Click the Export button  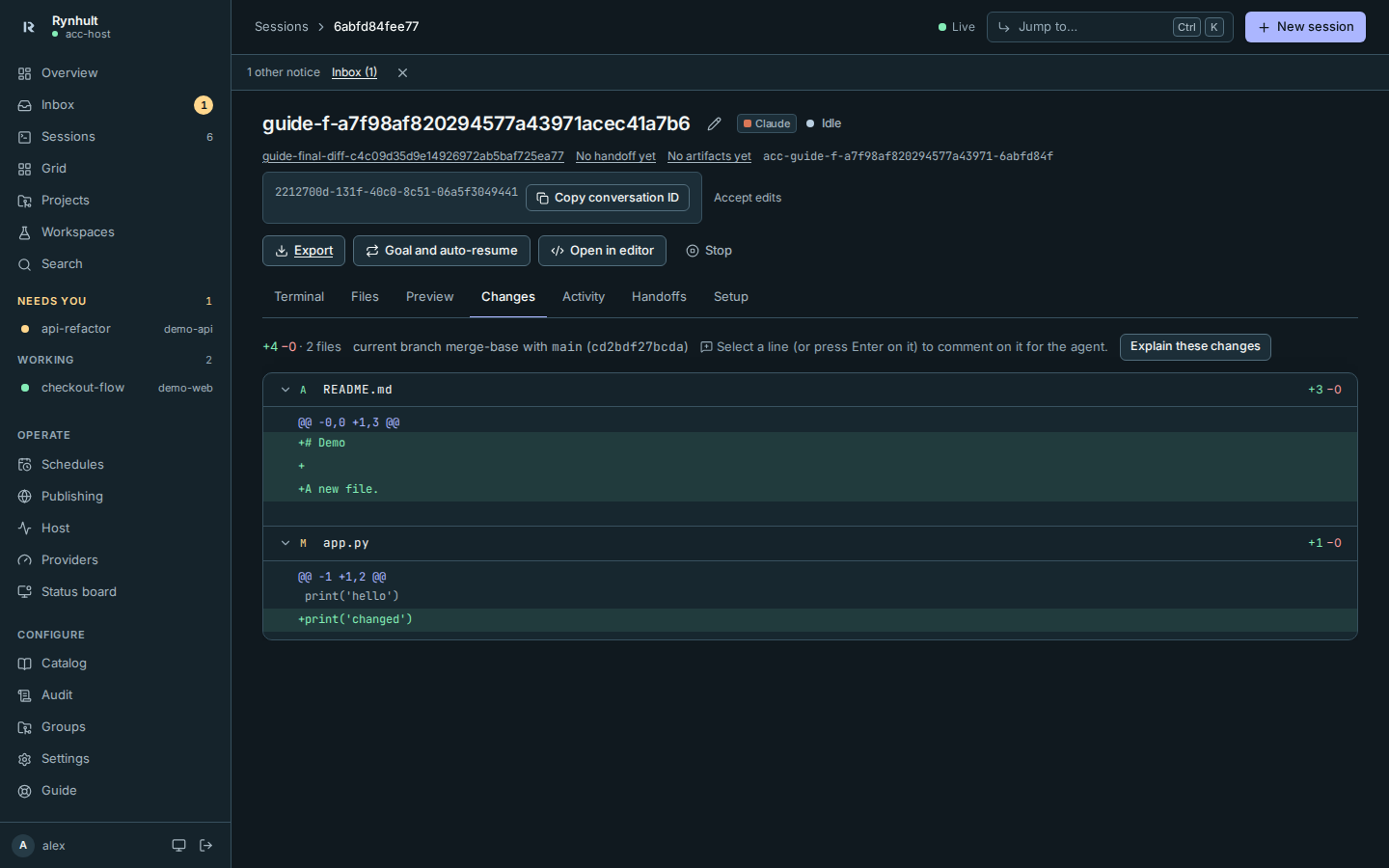[x=304, y=251]
